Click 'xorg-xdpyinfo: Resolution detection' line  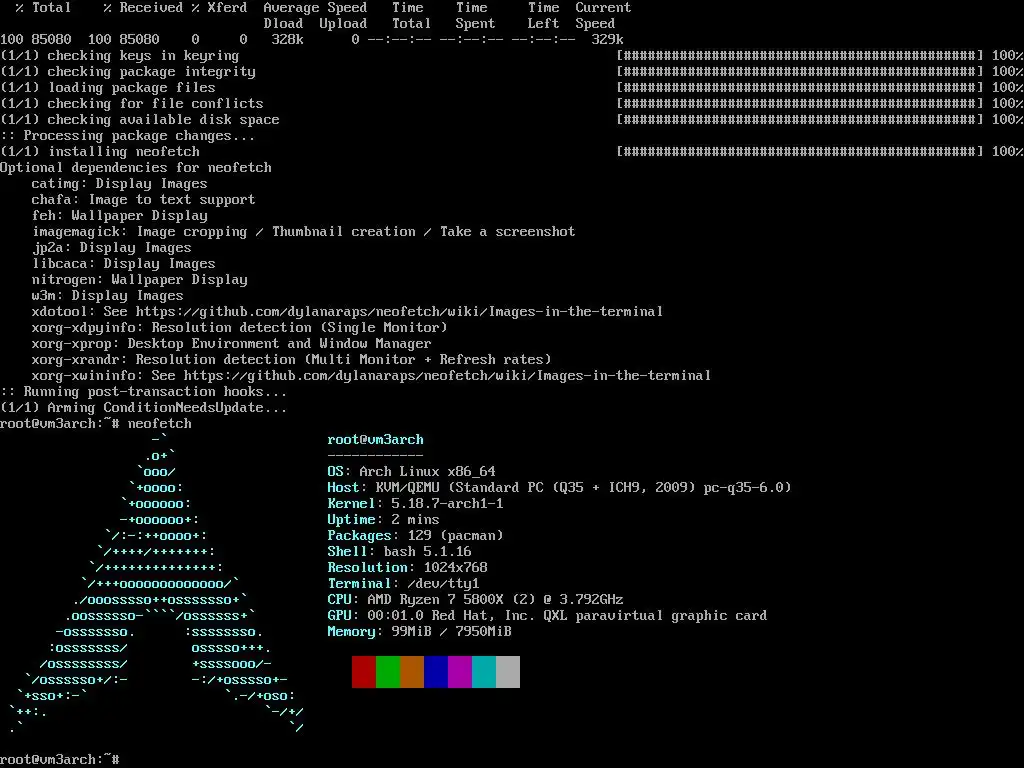coord(240,328)
